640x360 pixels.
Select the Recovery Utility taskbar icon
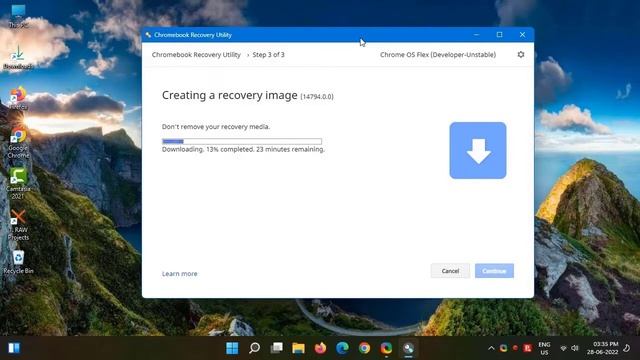[x=408, y=348]
